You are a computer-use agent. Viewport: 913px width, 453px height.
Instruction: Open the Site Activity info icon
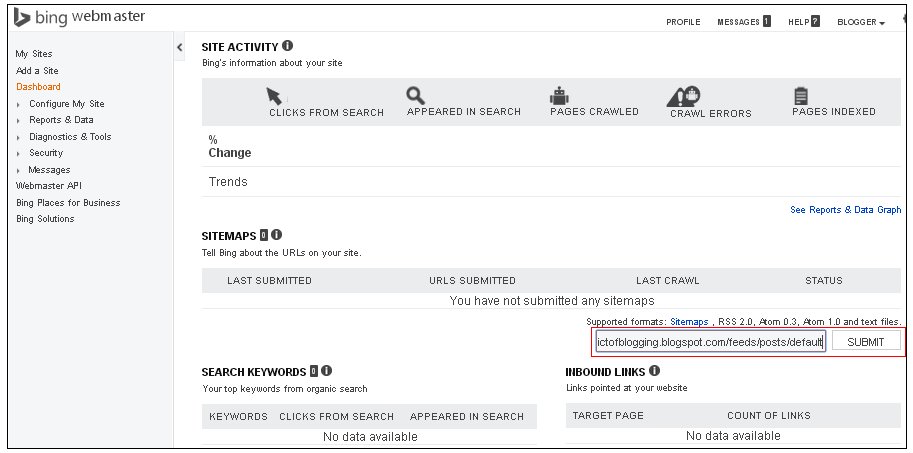(x=288, y=45)
